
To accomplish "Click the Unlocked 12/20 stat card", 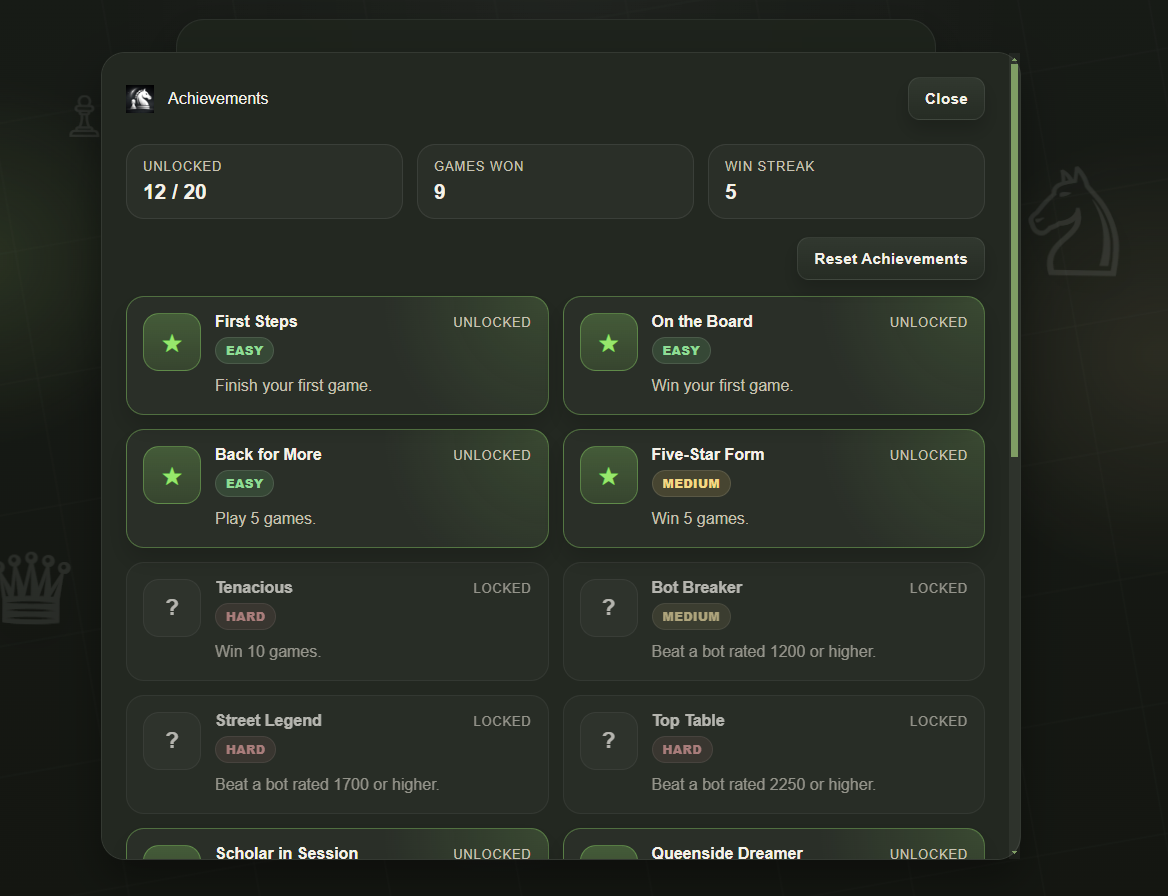I will [x=264, y=181].
